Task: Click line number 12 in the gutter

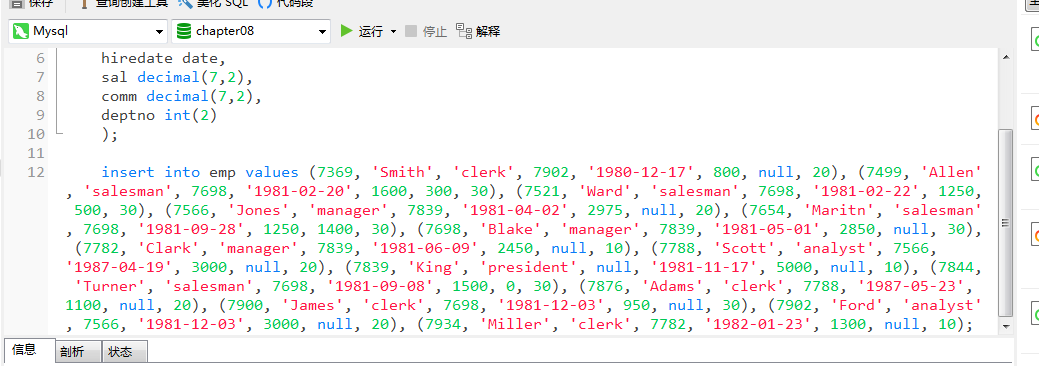Action: click(36, 172)
